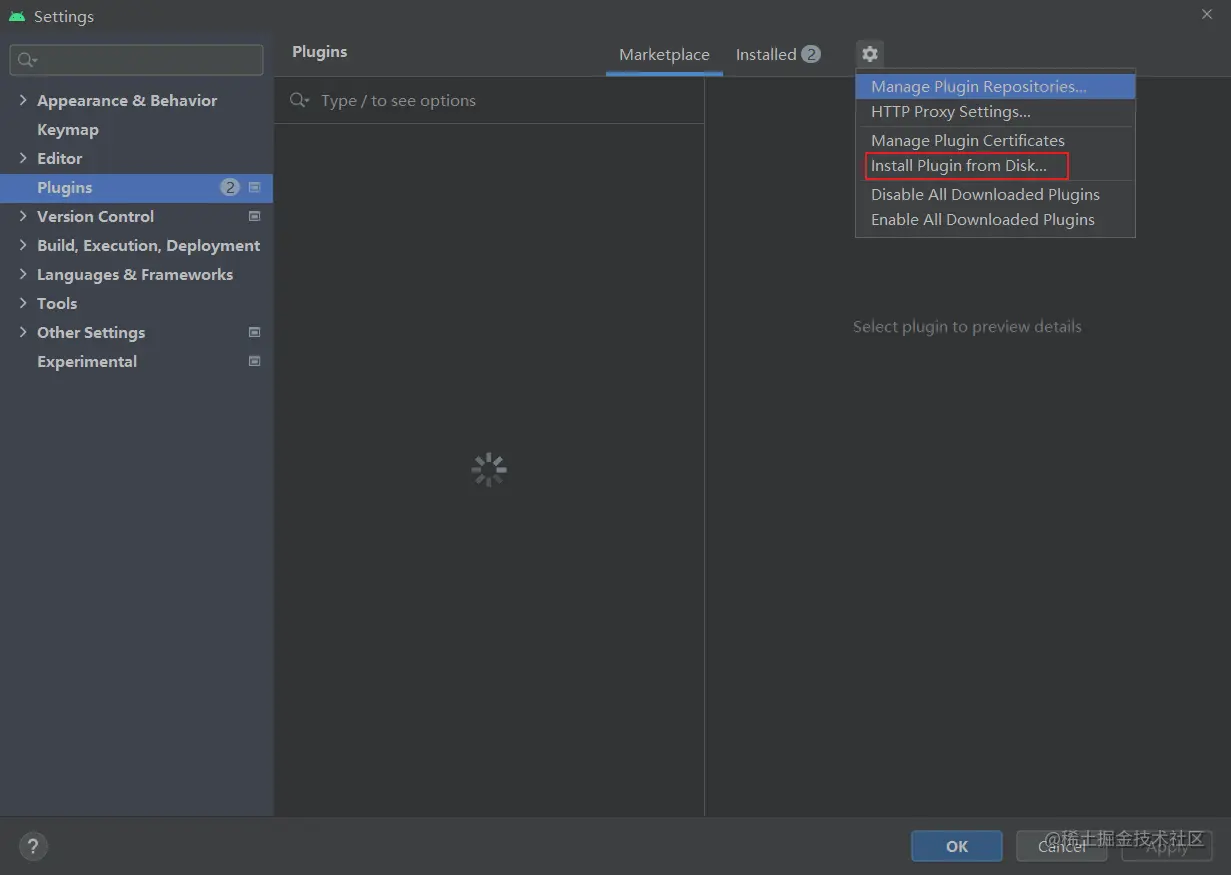Click 'Select plugin to preview details' text
1231x875 pixels.
(x=967, y=327)
